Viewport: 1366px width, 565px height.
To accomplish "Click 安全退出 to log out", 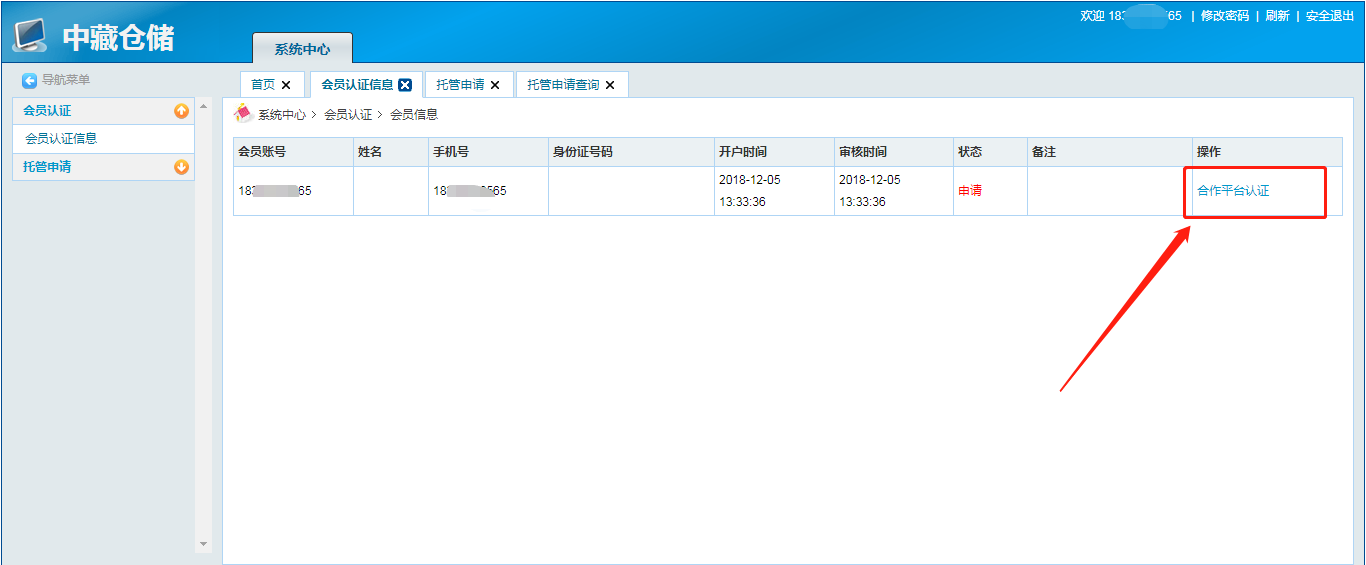I will tap(1330, 16).
